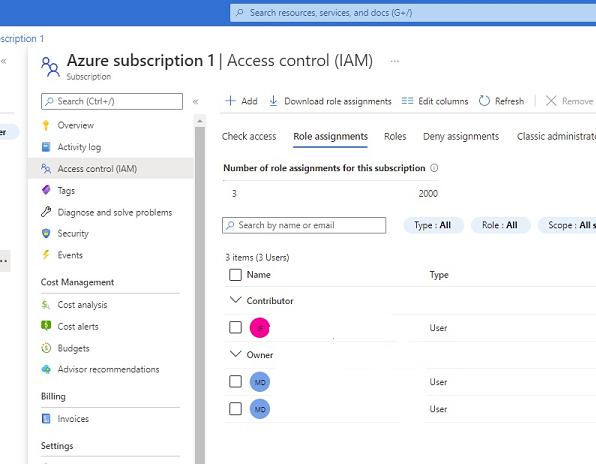
Task: Click the 2000 role assignment limit value
Action: 428,194
